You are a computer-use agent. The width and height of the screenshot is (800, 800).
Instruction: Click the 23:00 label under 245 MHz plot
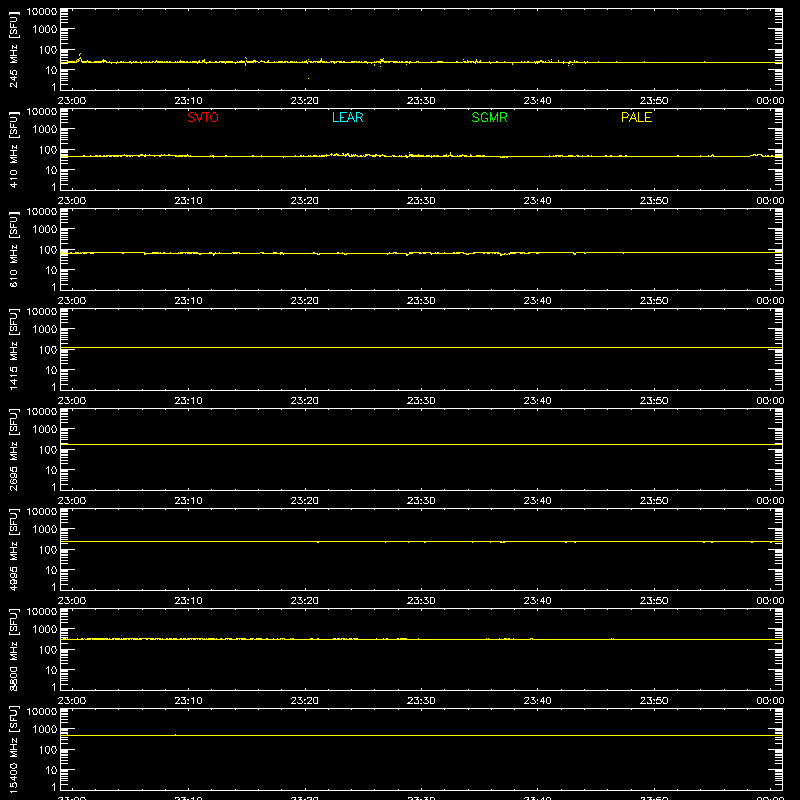click(71, 101)
